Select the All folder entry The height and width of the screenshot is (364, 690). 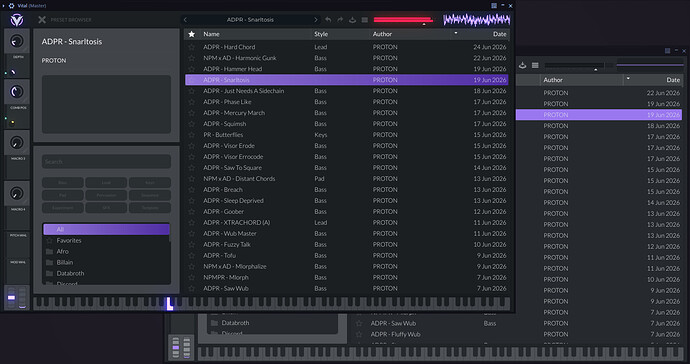[106, 229]
